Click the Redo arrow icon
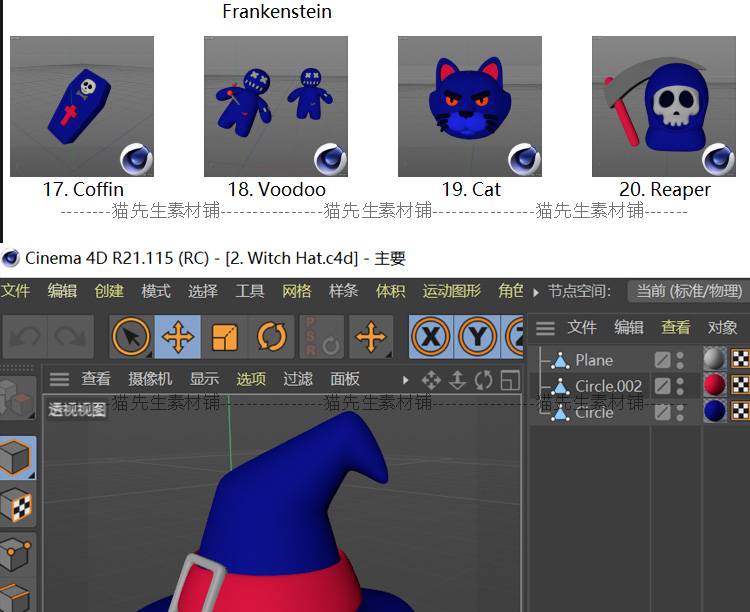 tap(70, 337)
